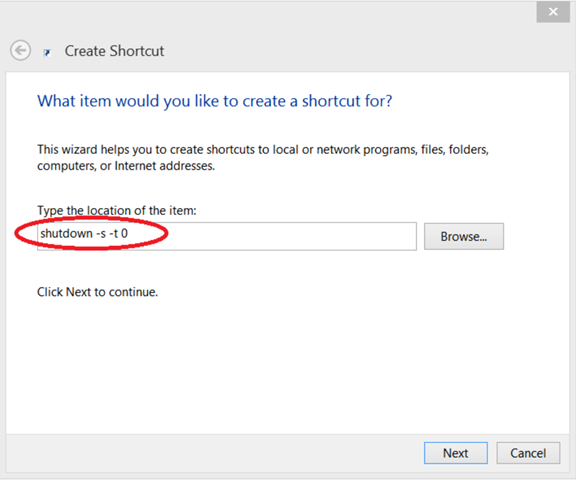Click the small shortcut arrow icon
The image size is (576, 480).
coord(47,53)
